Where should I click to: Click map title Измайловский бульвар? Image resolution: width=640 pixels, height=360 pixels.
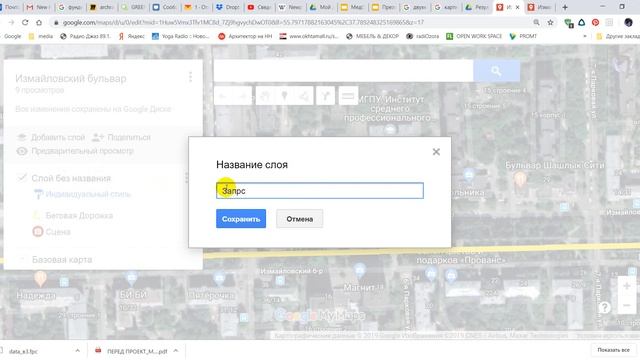click(x=71, y=78)
